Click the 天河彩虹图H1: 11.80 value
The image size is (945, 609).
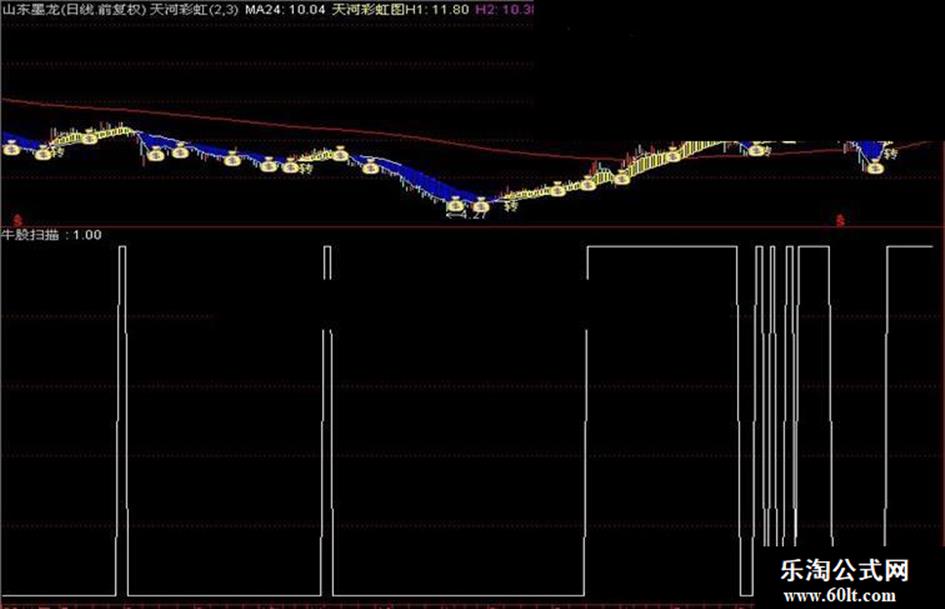(400, 9)
